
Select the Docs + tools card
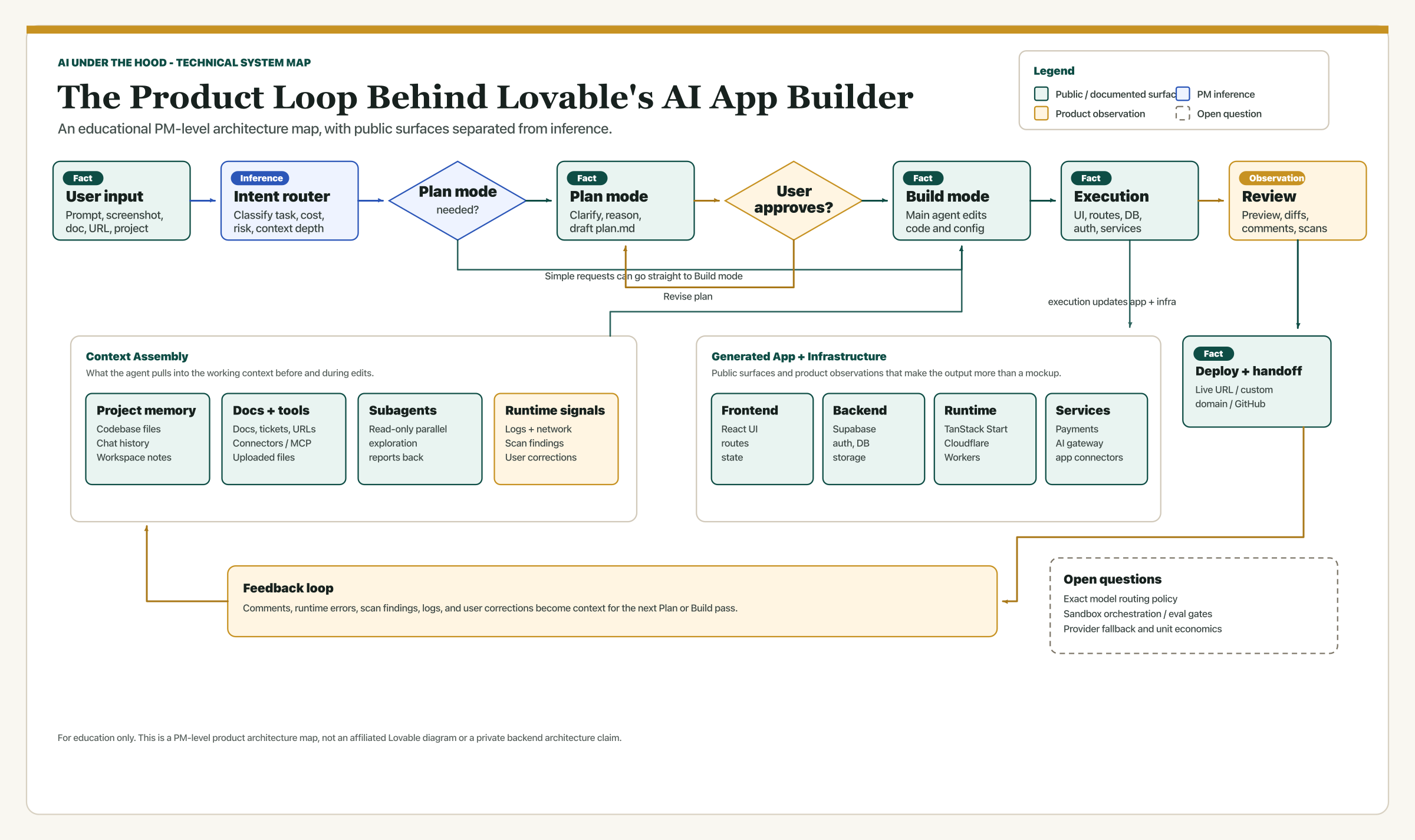pos(284,439)
